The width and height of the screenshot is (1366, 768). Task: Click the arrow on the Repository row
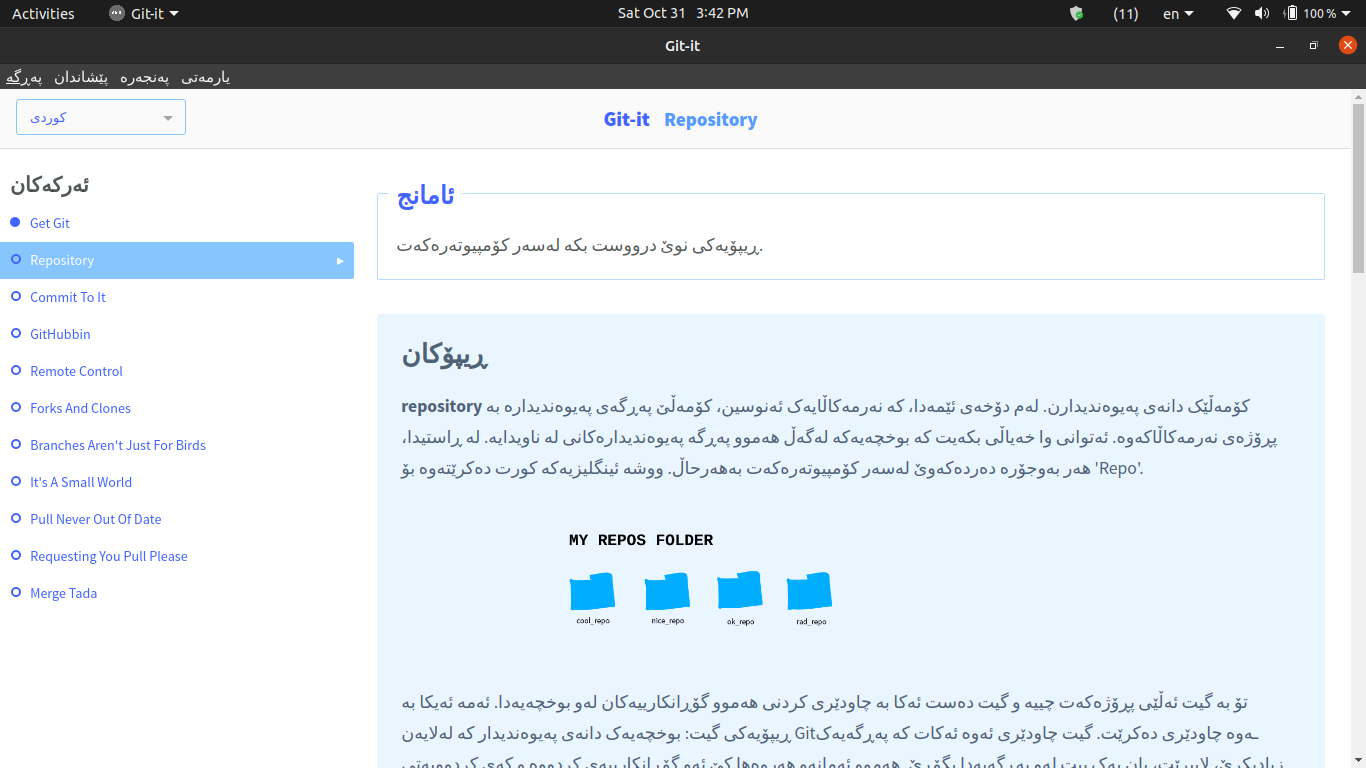(340, 261)
